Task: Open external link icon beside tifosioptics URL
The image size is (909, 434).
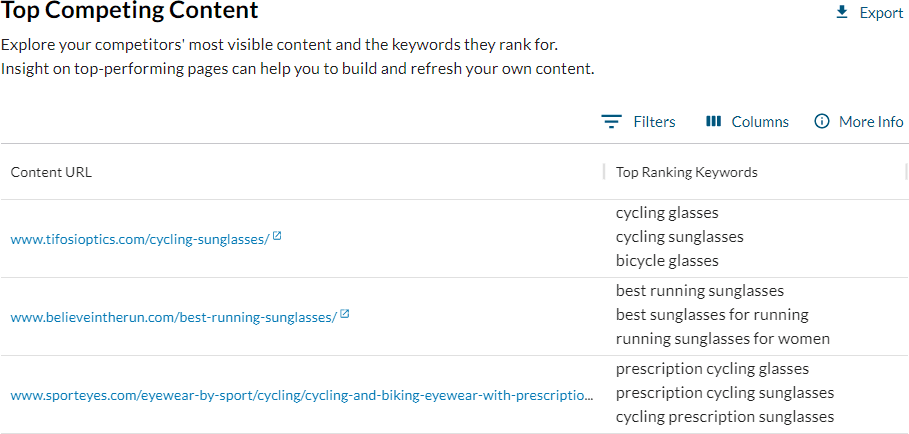Action: coord(277,236)
